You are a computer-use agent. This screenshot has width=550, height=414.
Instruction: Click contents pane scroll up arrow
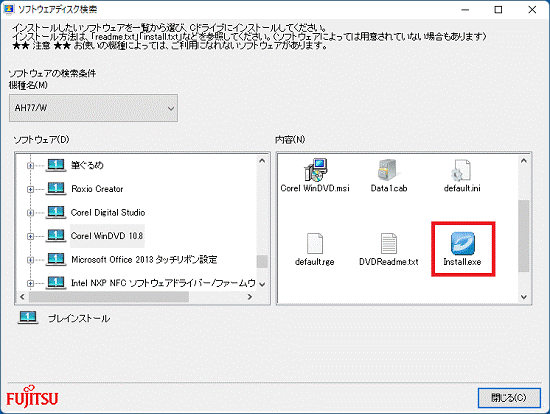click(x=524, y=161)
